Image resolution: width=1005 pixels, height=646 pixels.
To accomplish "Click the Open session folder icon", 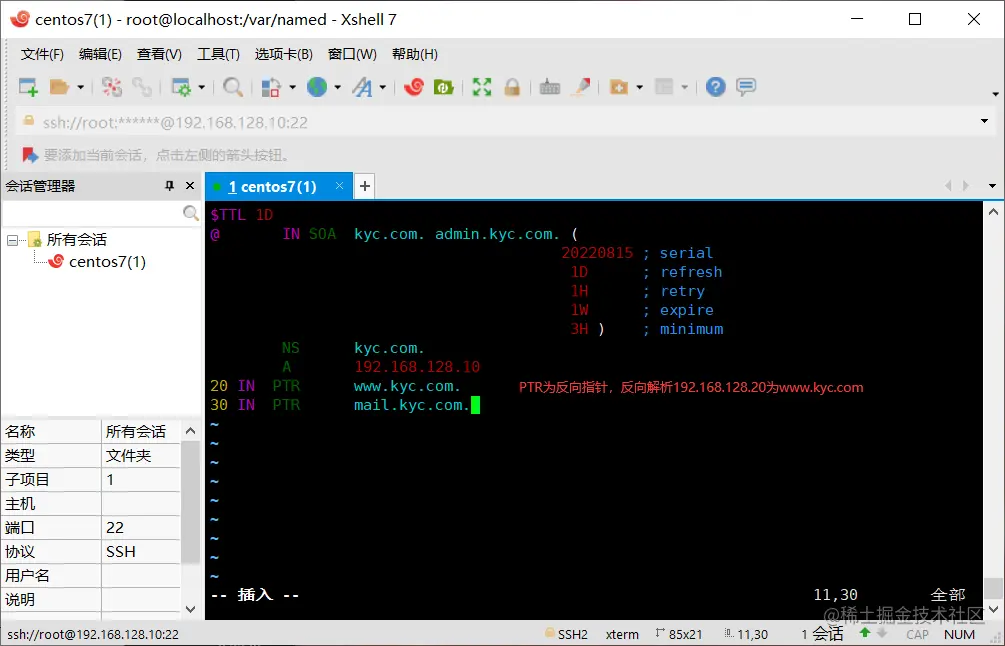I will tap(59, 87).
